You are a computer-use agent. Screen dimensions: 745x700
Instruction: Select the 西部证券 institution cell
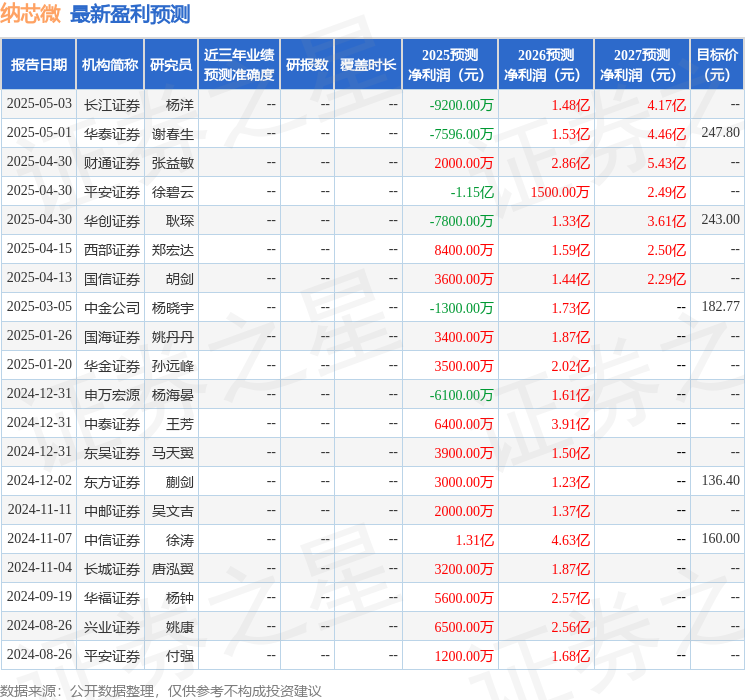tap(112, 250)
